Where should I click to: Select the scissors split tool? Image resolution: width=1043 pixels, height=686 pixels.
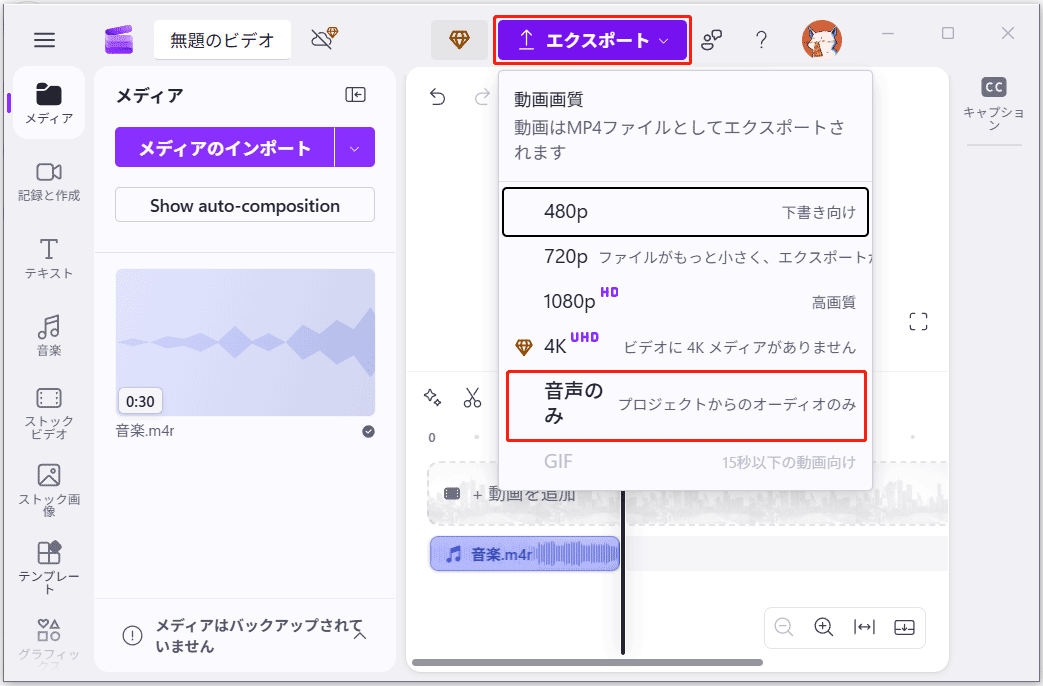click(x=473, y=398)
